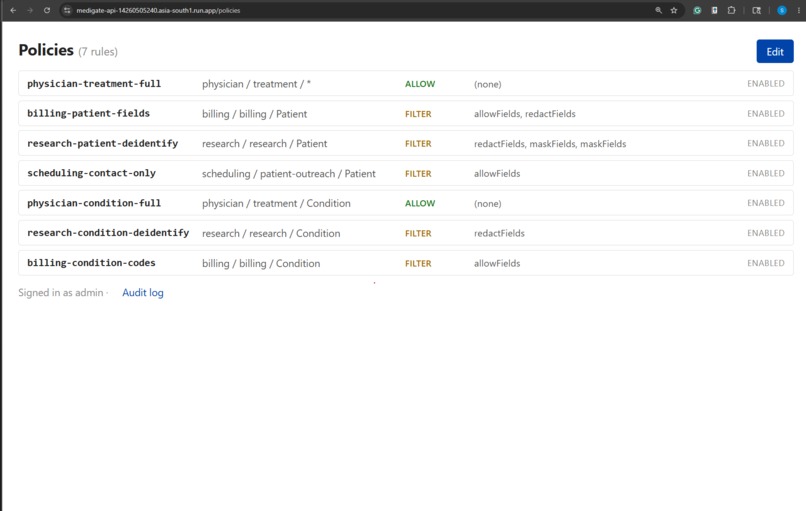Screen dimensions: 806x511
Task: Click ENABLED status on physician-treatment-full row
Action: pos(766,83)
